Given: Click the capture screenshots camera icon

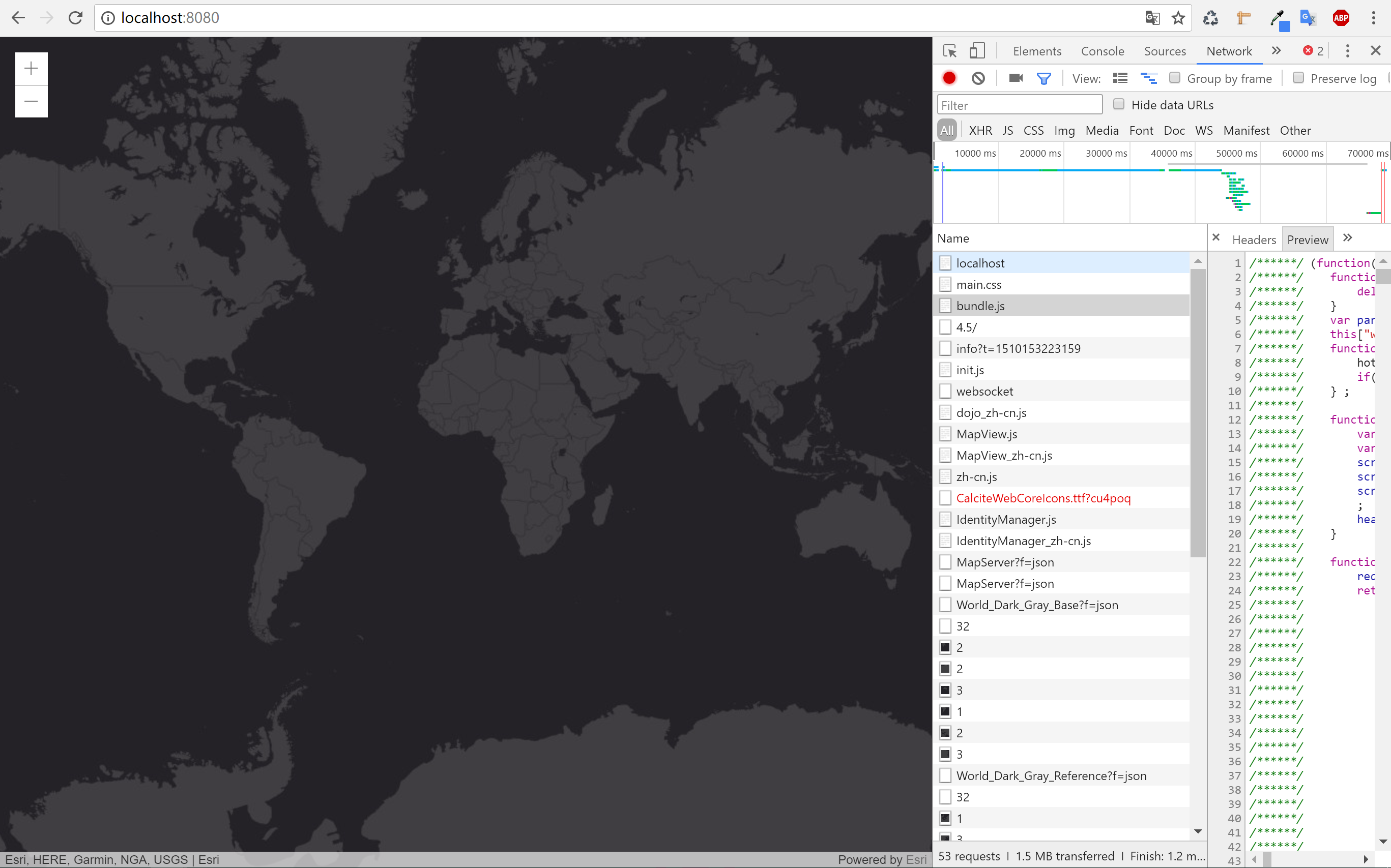Looking at the screenshot, I should coord(1016,78).
